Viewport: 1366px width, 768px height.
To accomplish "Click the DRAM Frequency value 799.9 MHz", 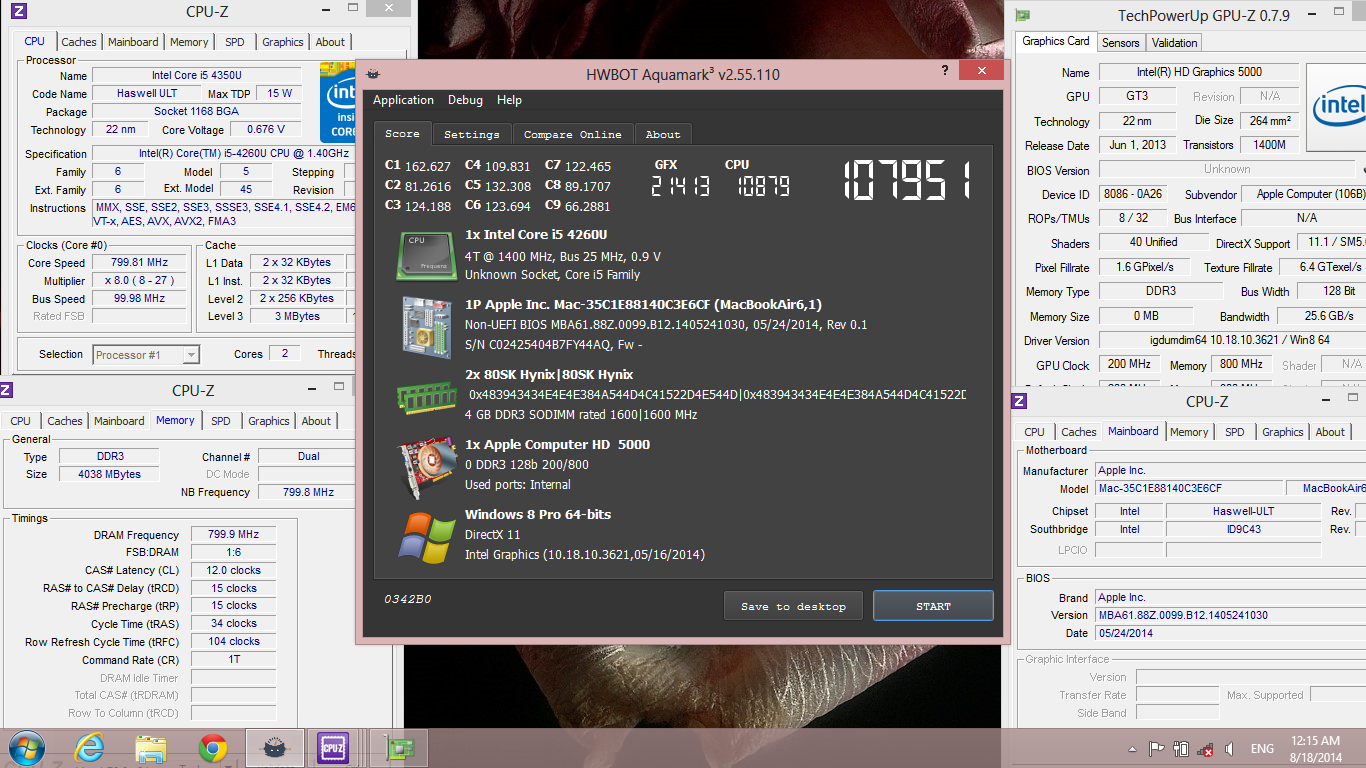I will [x=232, y=535].
